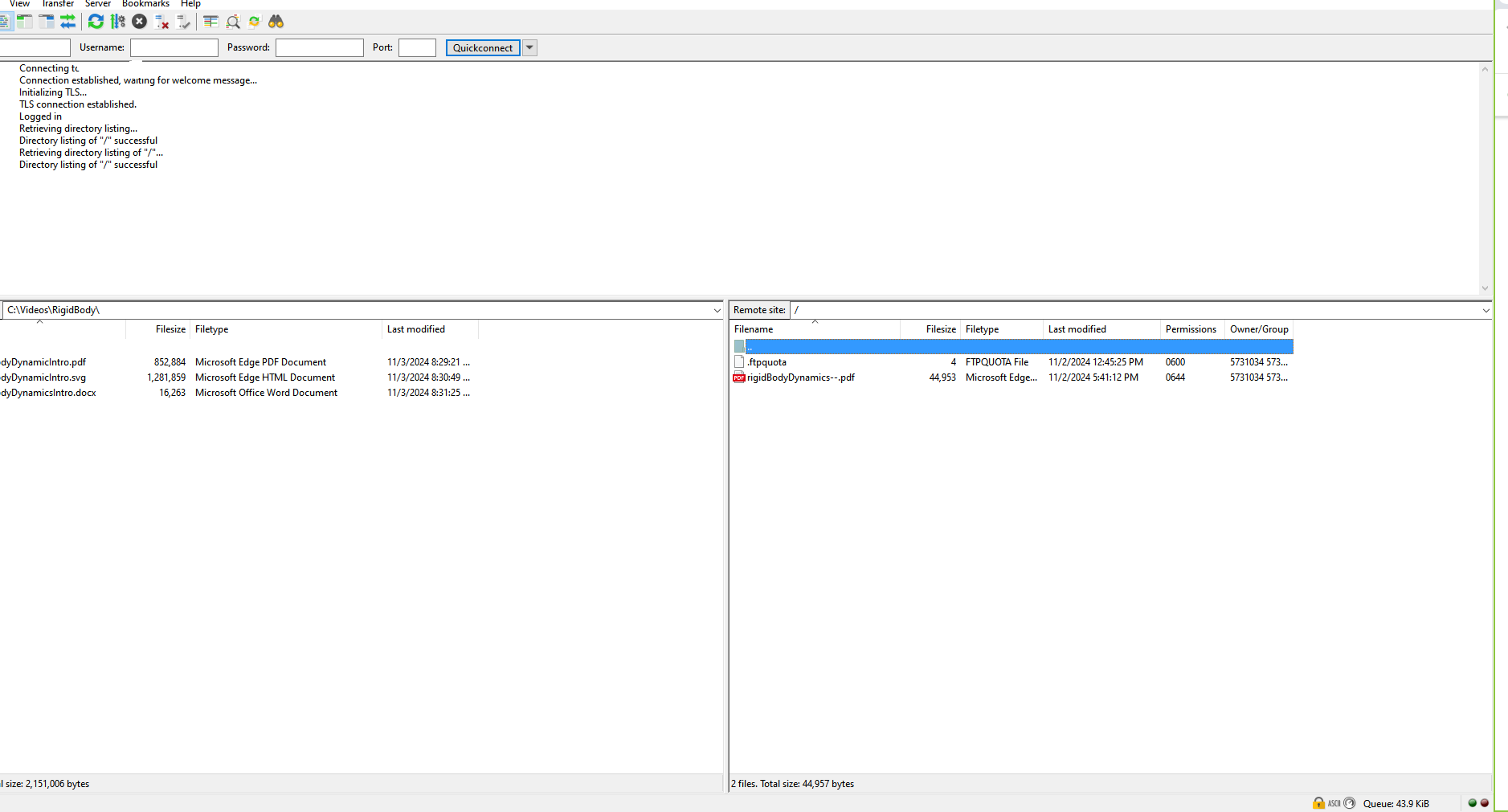The height and width of the screenshot is (812, 1508).
Task: Open the Server menu
Action: 97,4
